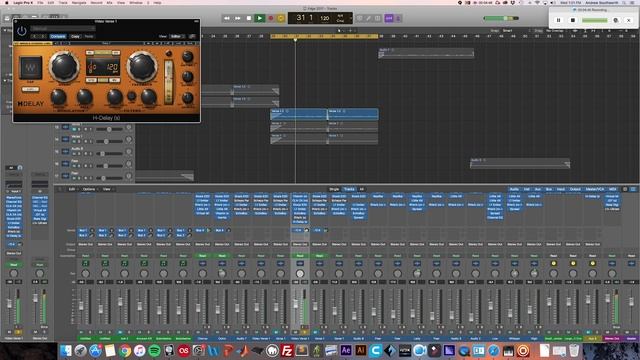Open the plugin View Editor dropdown
The width and height of the screenshot is (640, 360).
point(177,36)
